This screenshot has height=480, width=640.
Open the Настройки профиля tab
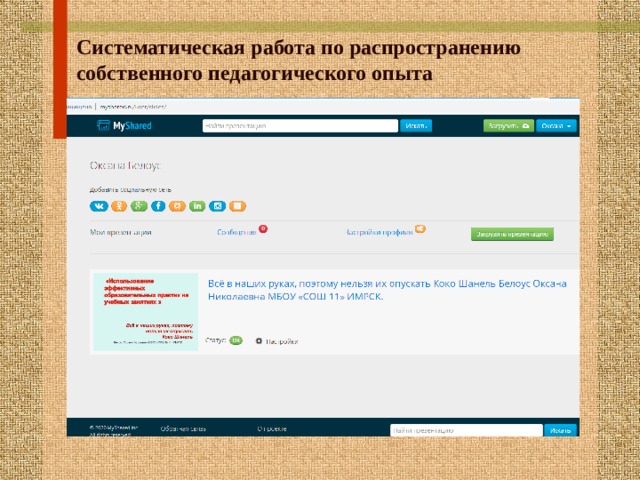click(x=380, y=232)
